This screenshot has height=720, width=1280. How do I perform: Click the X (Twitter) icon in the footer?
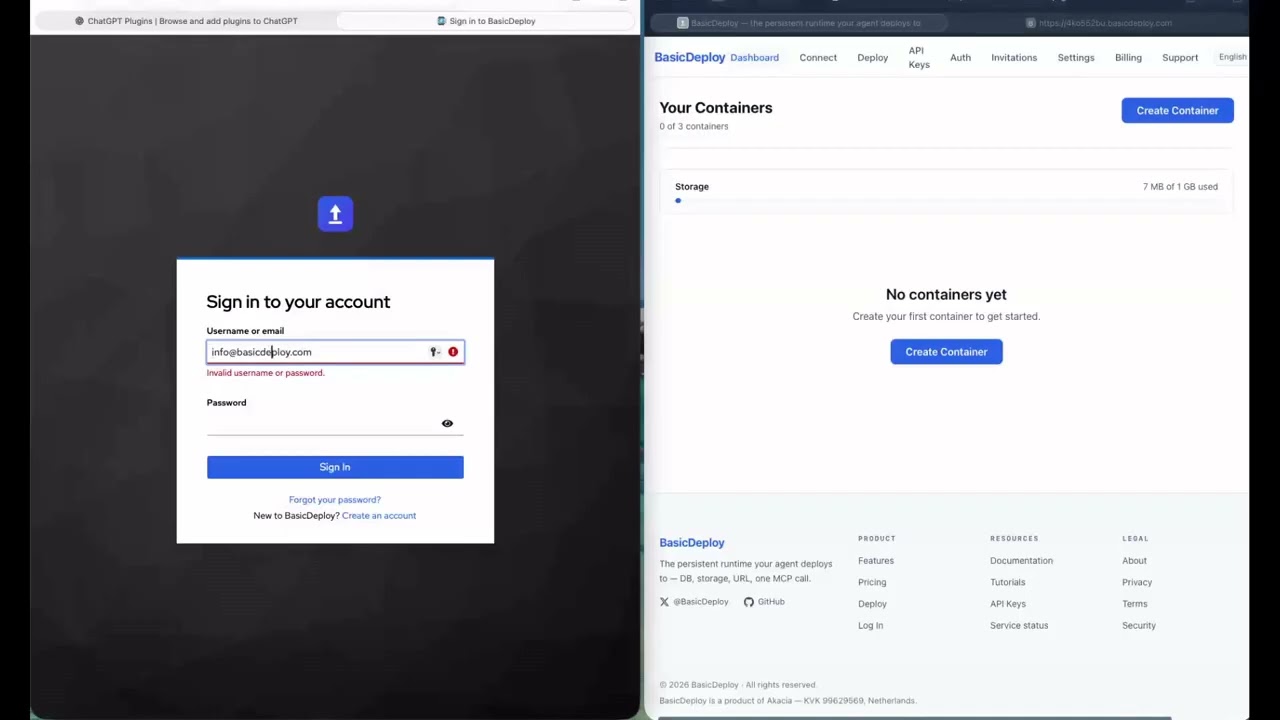(664, 602)
